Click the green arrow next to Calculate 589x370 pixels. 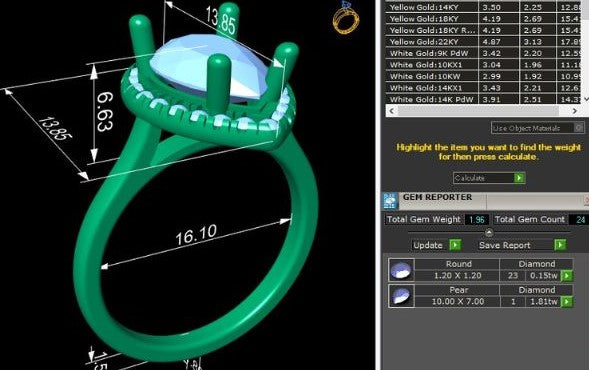click(x=519, y=178)
